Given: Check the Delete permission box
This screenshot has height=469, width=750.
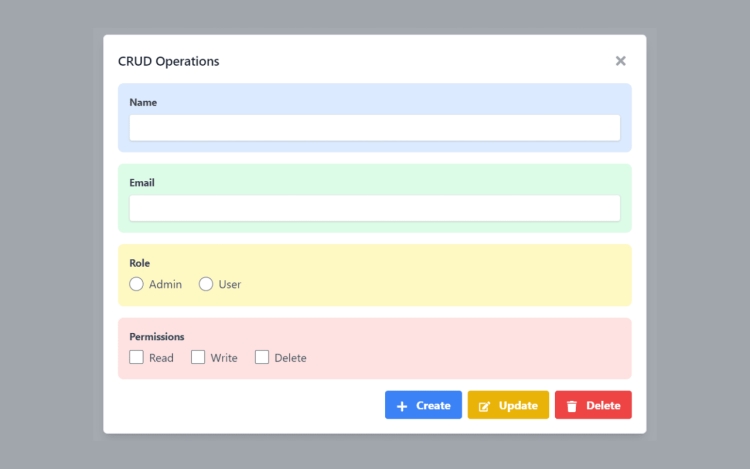Looking at the screenshot, I should click(262, 357).
